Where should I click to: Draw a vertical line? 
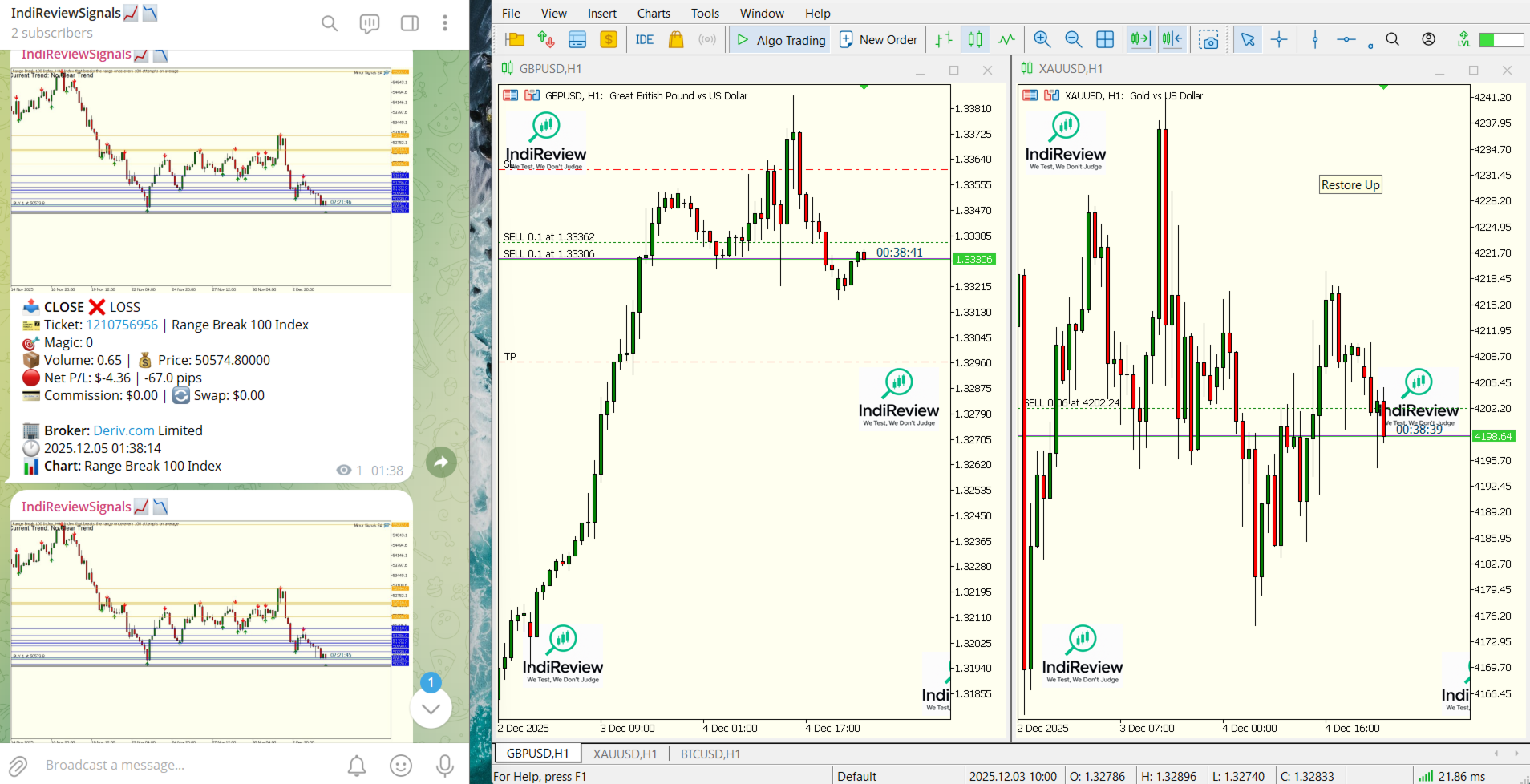pos(1315,39)
